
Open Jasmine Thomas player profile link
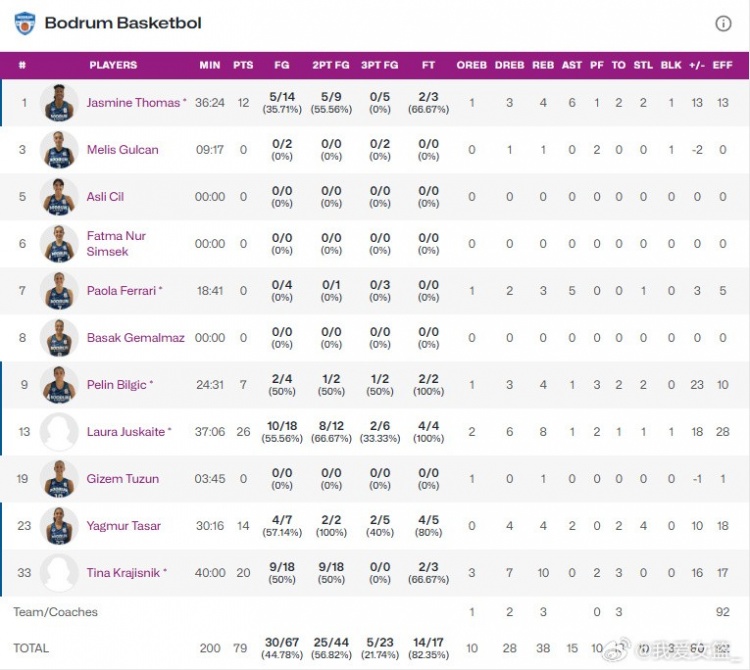[133, 103]
